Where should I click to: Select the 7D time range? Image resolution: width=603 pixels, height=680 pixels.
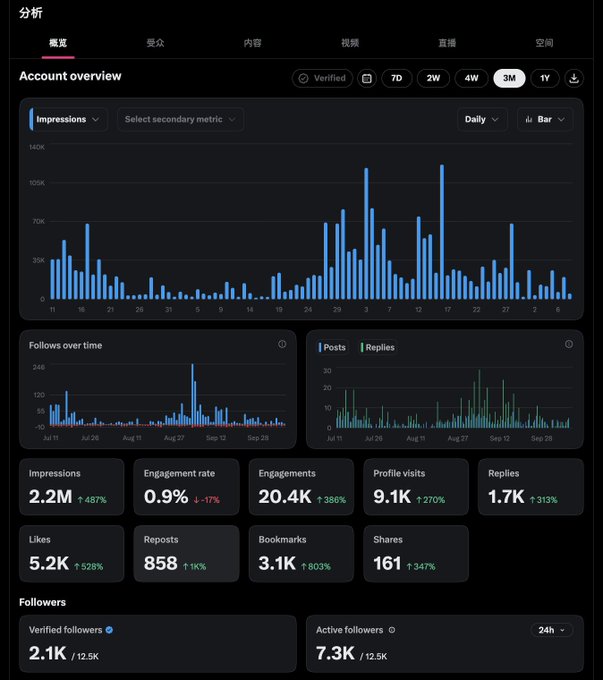coord(397,78)
